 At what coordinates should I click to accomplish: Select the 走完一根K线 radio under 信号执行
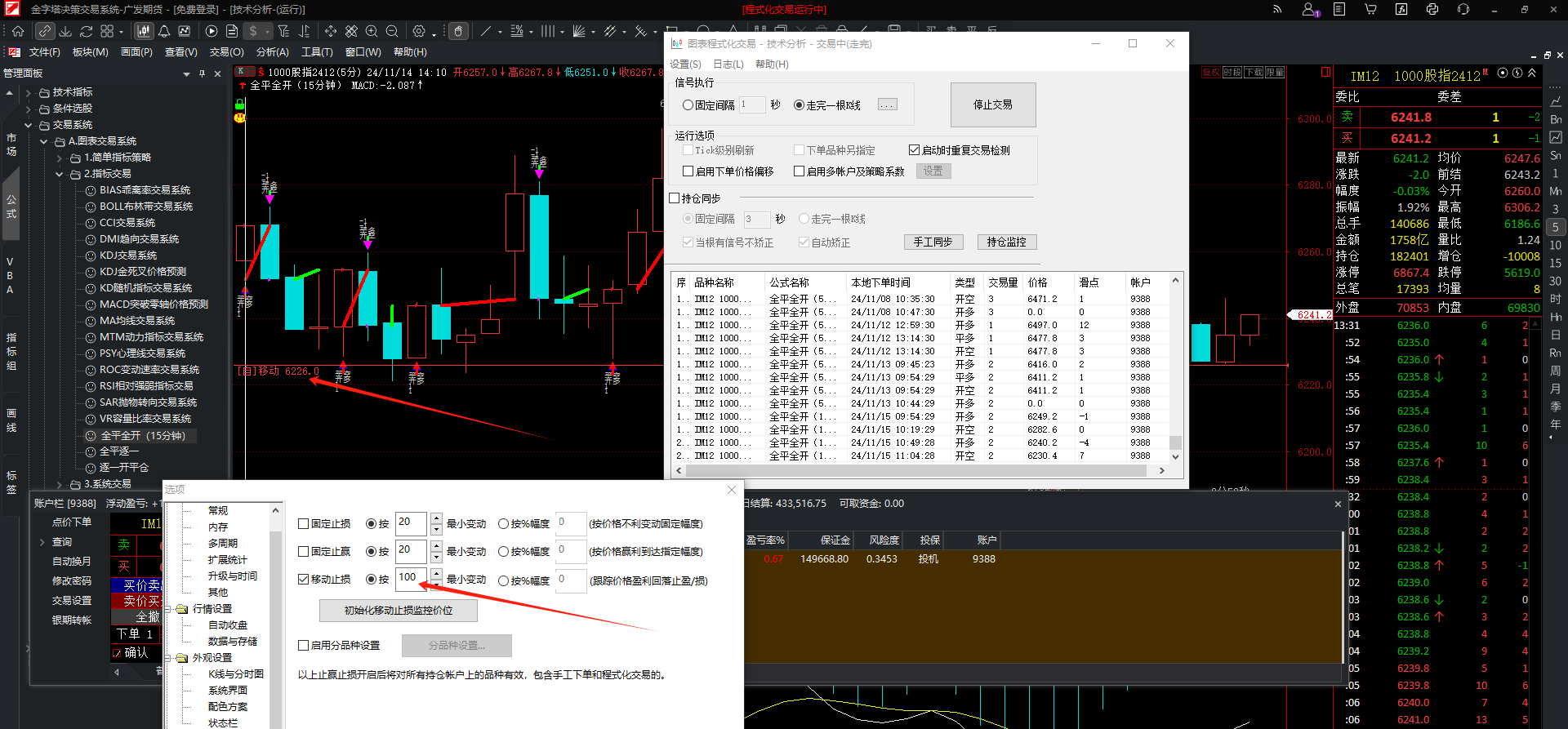pyautogui.click(x=799, y=105)
